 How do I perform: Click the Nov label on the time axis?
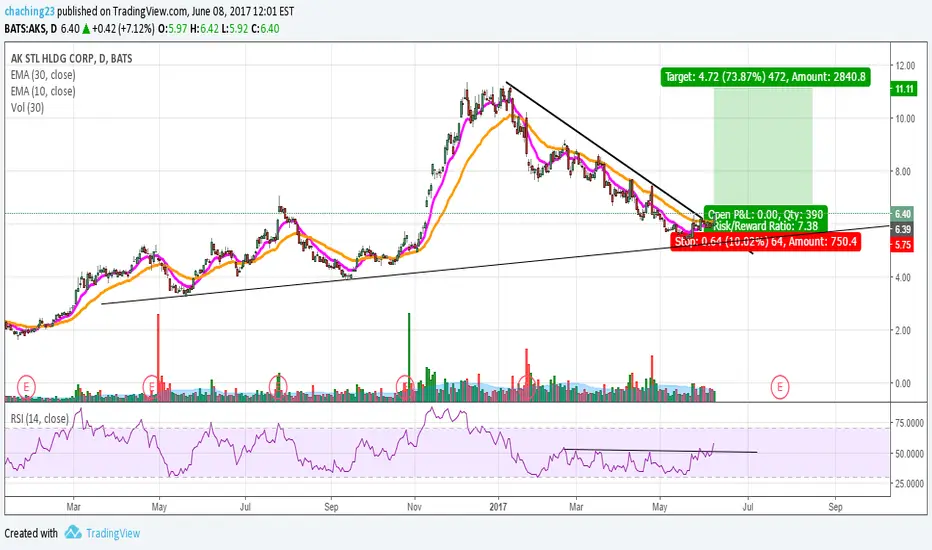pyautogui.click(x=414, y=507)
